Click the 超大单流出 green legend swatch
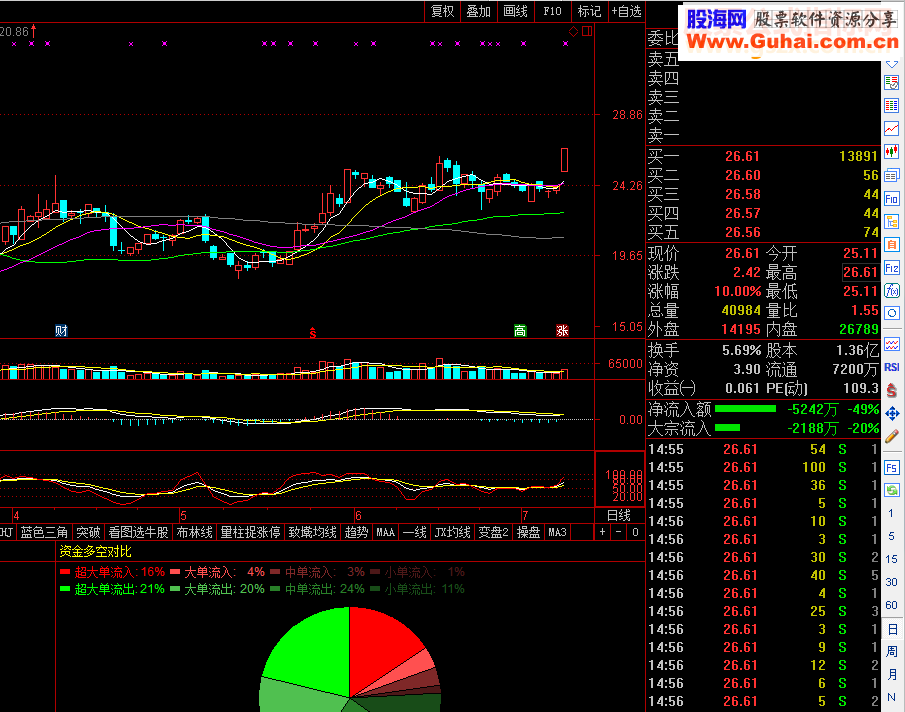This screenshot has height=712, width=905. pyautogui.click(x=65, y=589)
